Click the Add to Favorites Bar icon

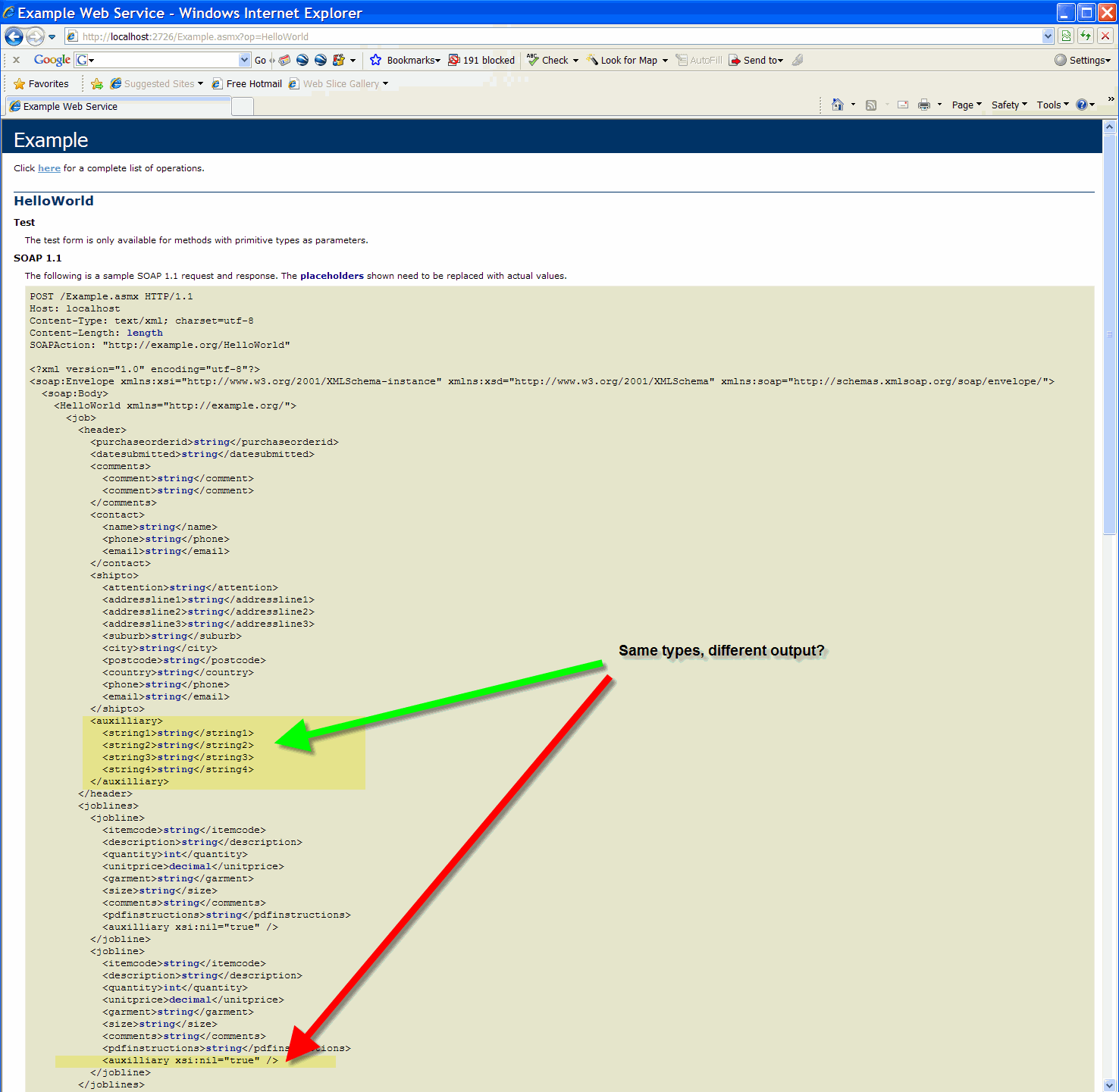coord(97,84)
